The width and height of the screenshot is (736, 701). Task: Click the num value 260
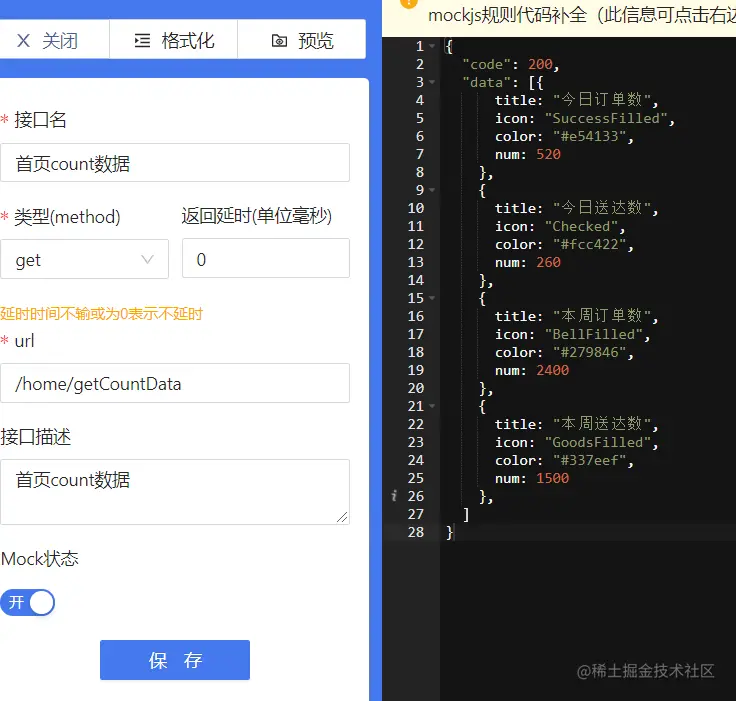548,262
